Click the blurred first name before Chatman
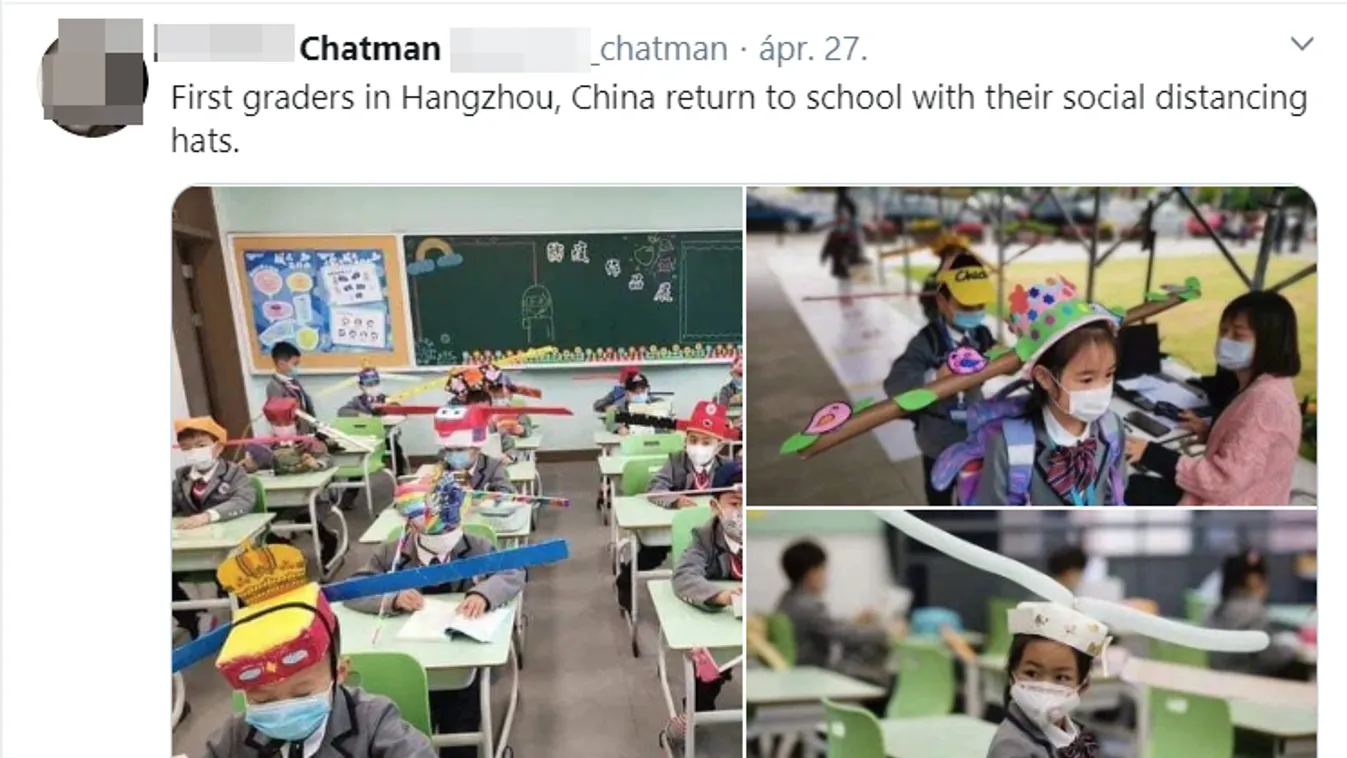 coord(226,46)
